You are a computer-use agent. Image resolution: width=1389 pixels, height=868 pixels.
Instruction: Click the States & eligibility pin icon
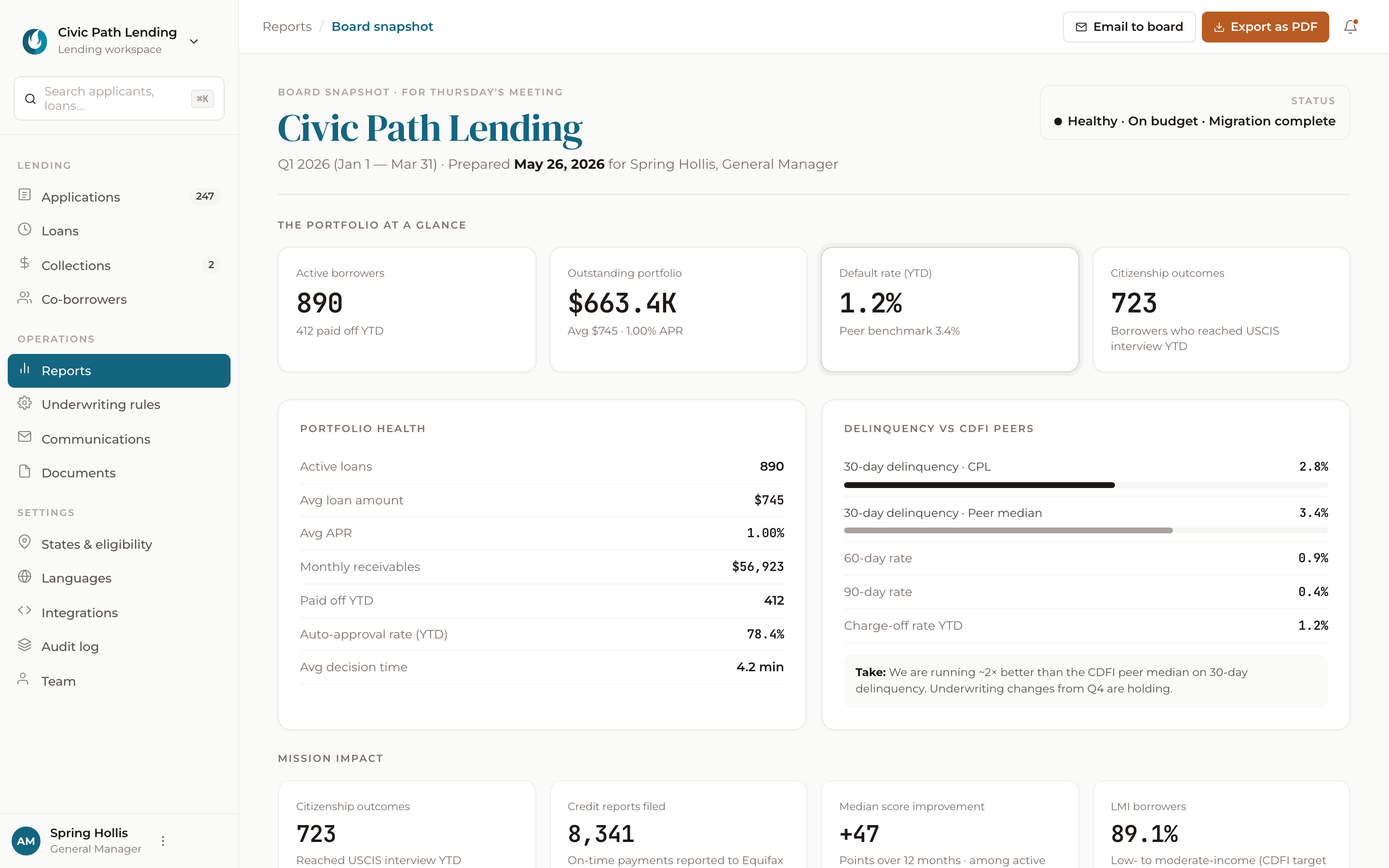tap(25, 542)
